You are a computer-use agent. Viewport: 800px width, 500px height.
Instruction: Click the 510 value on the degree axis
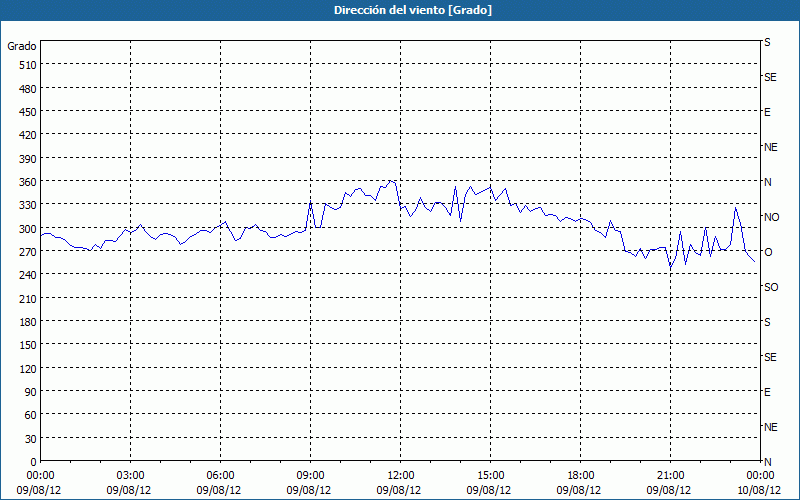point(28,65)
